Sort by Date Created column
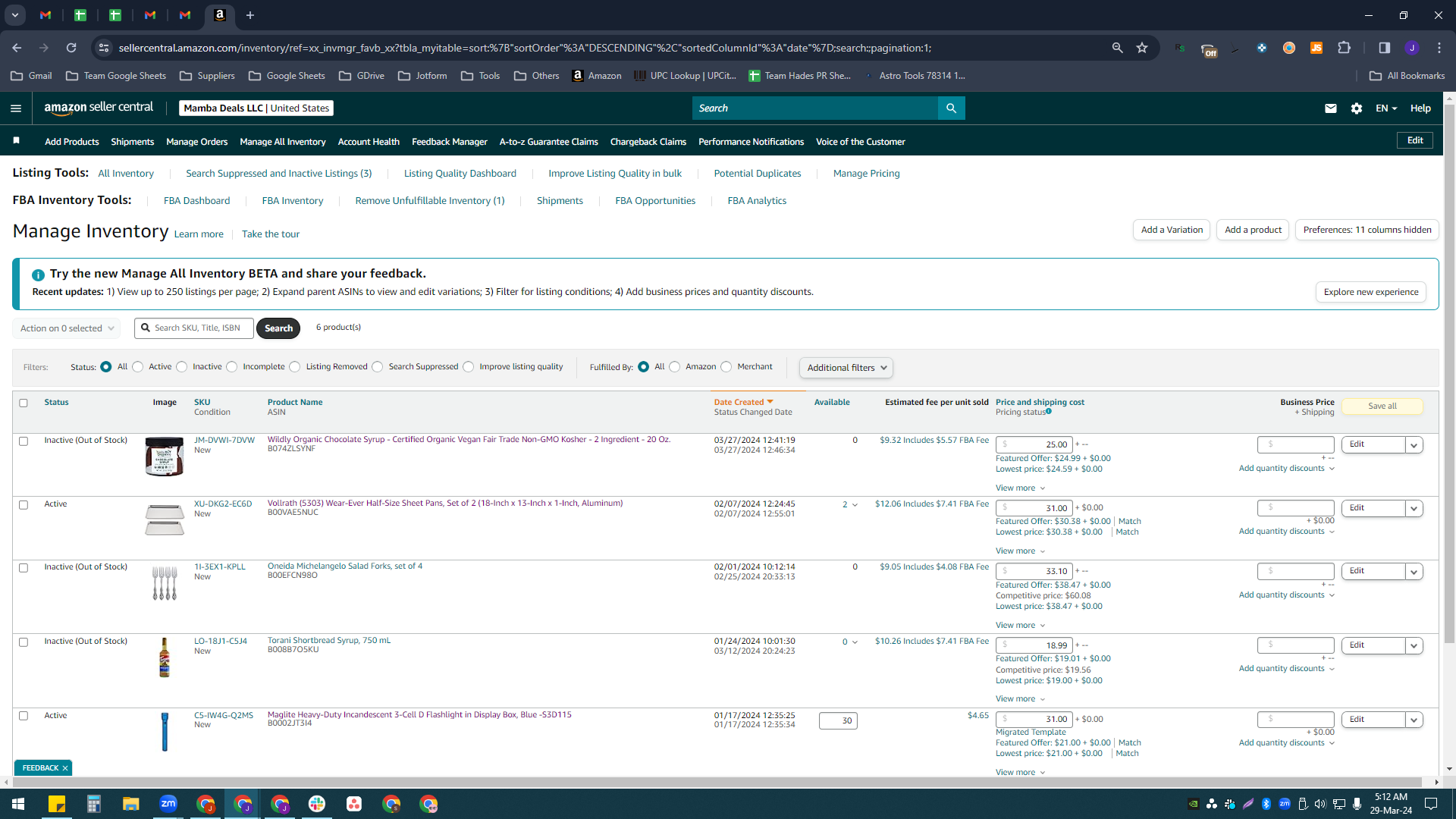 (742, 402)
